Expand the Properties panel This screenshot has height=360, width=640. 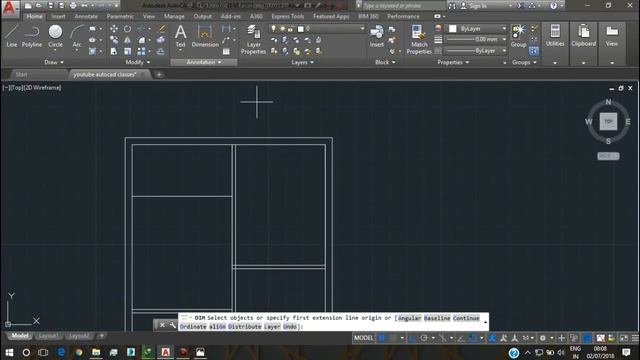tap(453, 62)
